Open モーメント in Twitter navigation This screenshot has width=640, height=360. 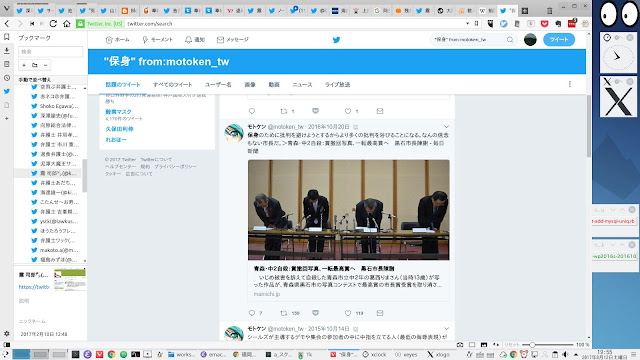pyautogui.click(x=157, y=40)
